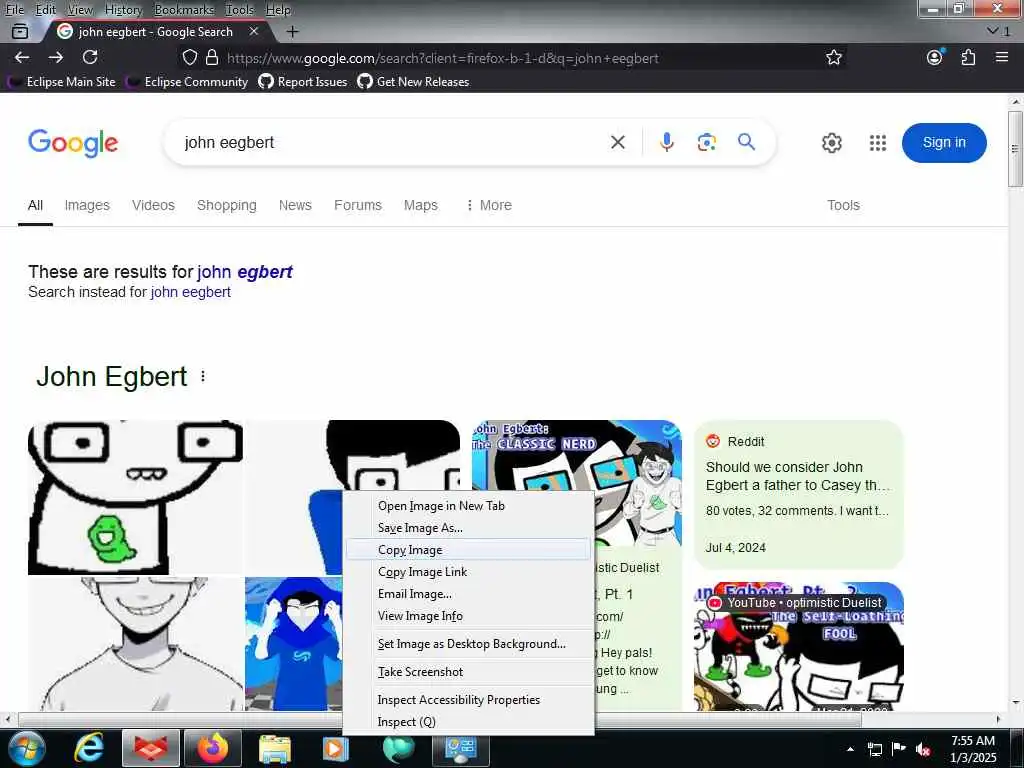
Task: Reload the current page
Action: 90,57
